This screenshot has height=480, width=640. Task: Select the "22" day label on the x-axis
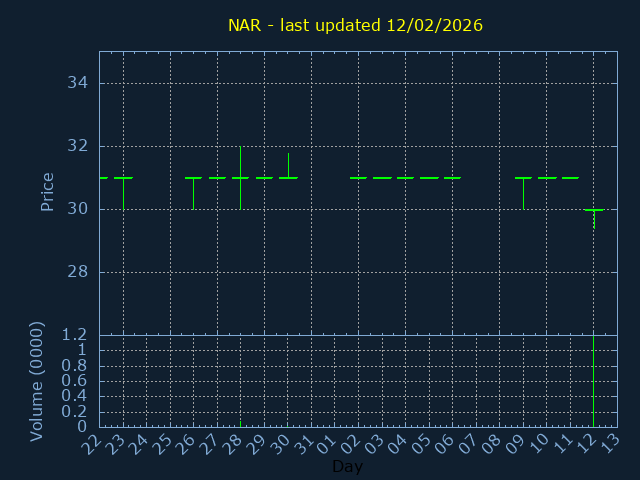pos(92,442)
